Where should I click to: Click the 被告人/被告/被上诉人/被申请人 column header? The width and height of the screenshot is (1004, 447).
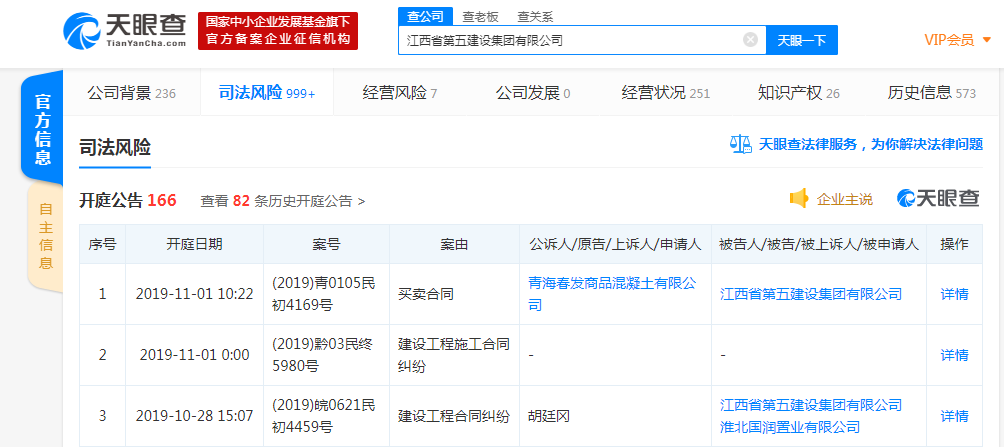point(819,244)
